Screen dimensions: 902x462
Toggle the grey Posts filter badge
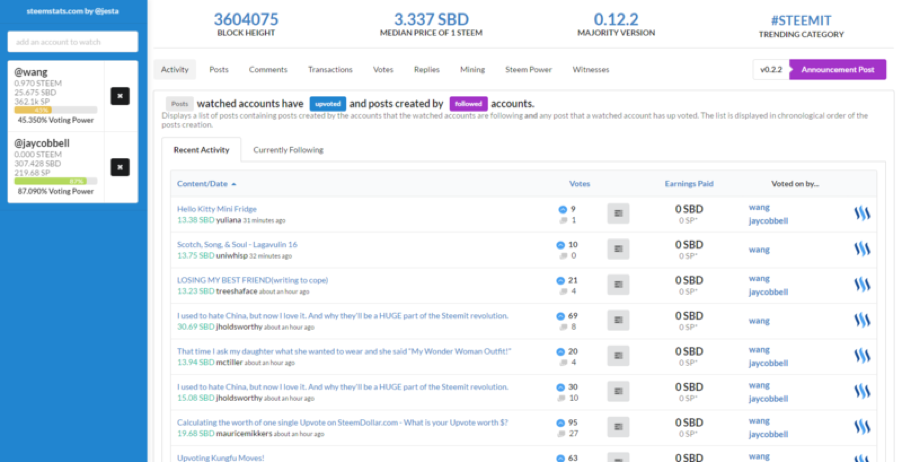[x=179, y=104]
